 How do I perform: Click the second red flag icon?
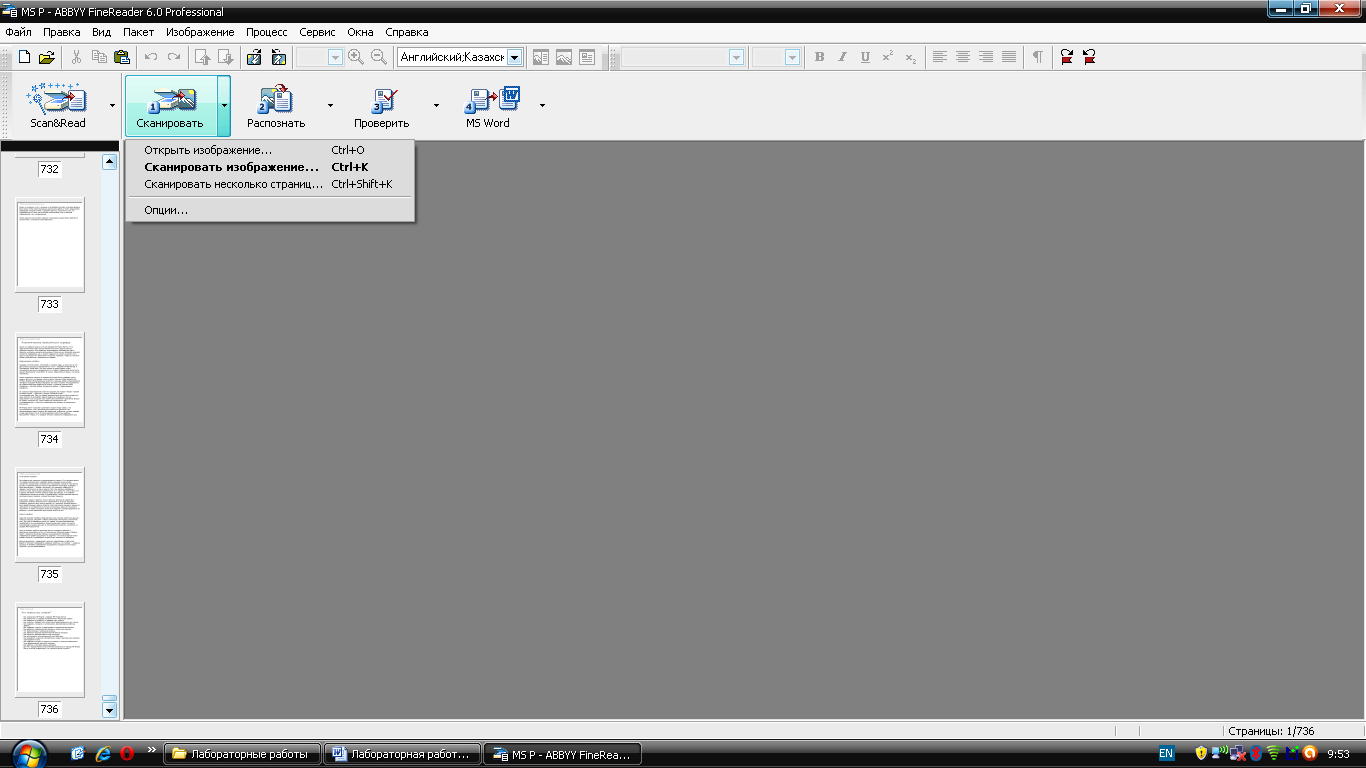click(x=1089, y=57)
